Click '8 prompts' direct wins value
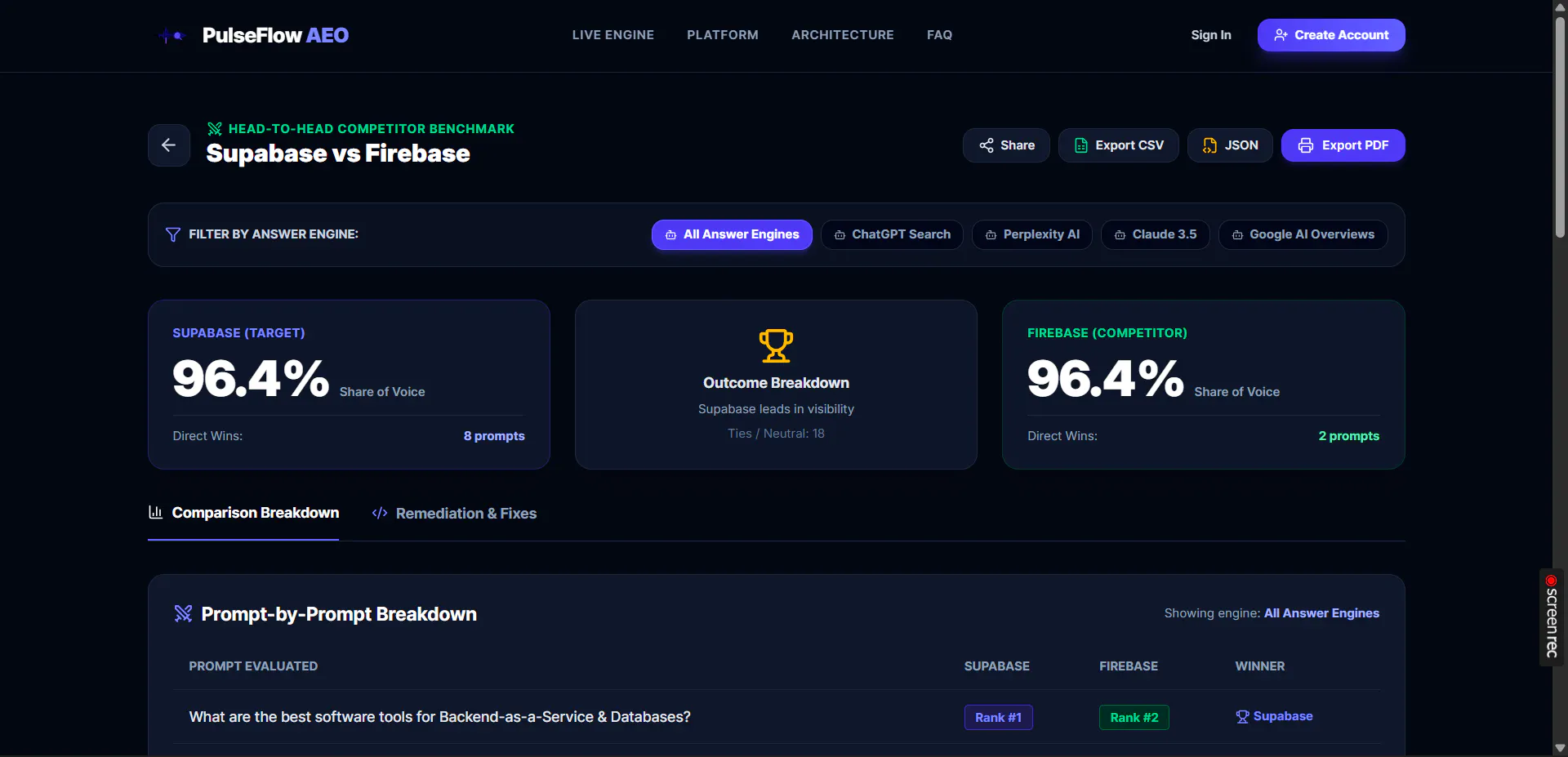Image resolution: width=1568 pixels, height=757 pixels. point(494,436)
